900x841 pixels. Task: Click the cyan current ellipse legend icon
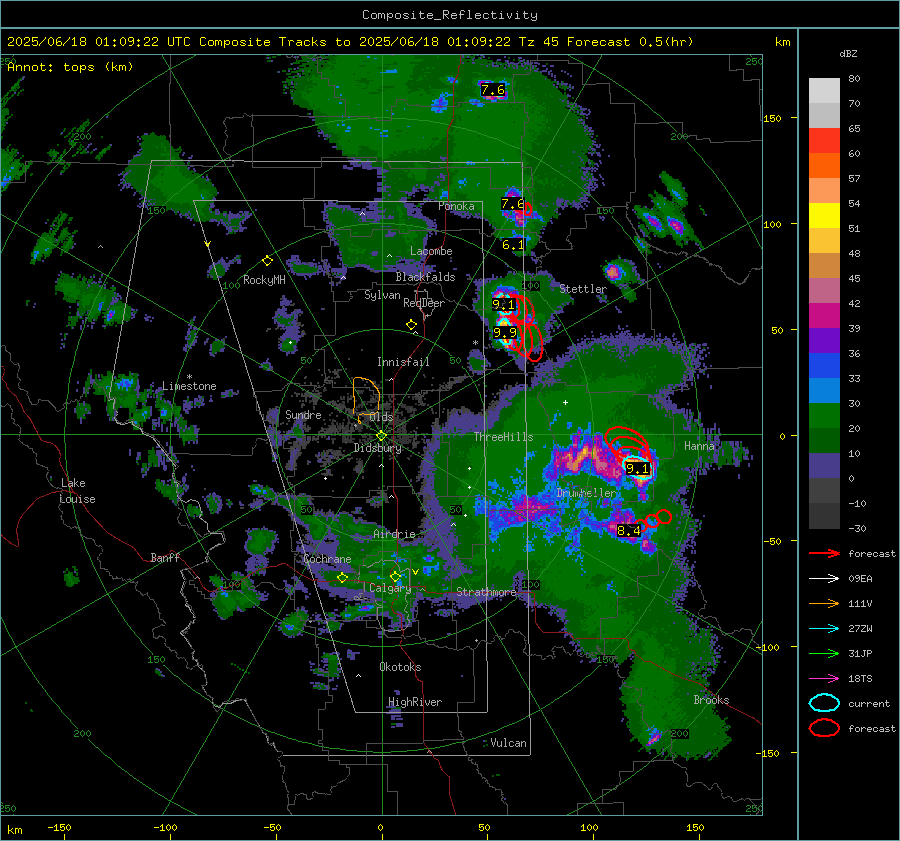coord(824,703)
